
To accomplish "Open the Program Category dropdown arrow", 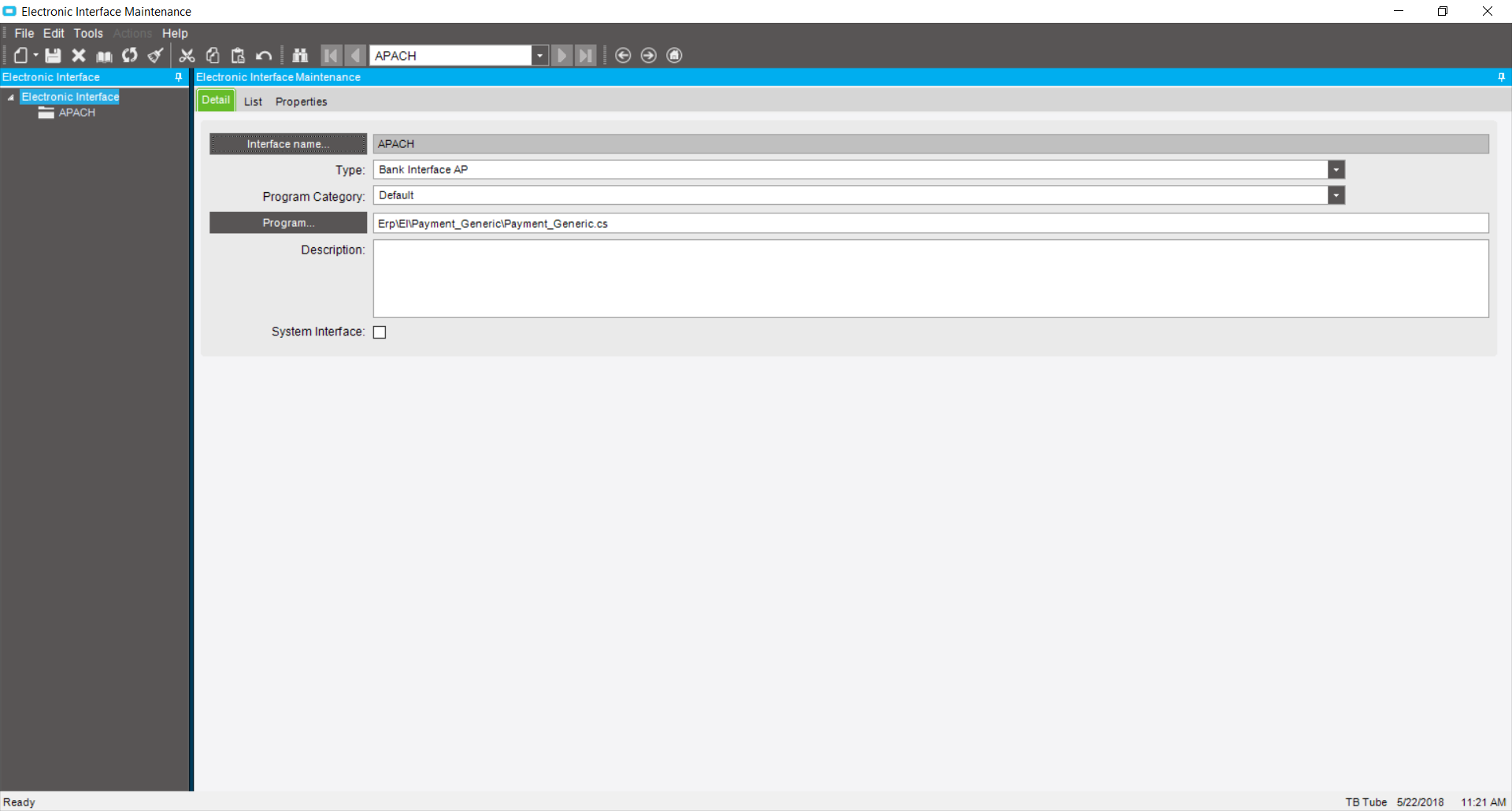I will tap(1336, 195).
